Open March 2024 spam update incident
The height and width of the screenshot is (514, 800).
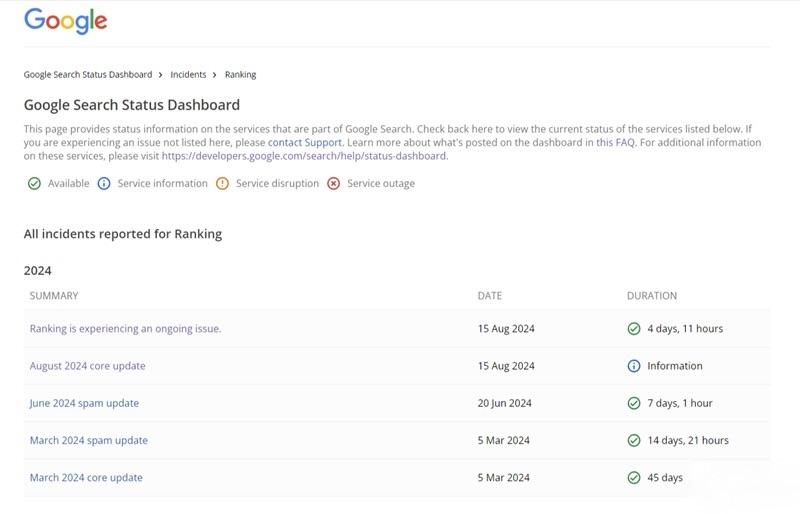coord(89,440)
